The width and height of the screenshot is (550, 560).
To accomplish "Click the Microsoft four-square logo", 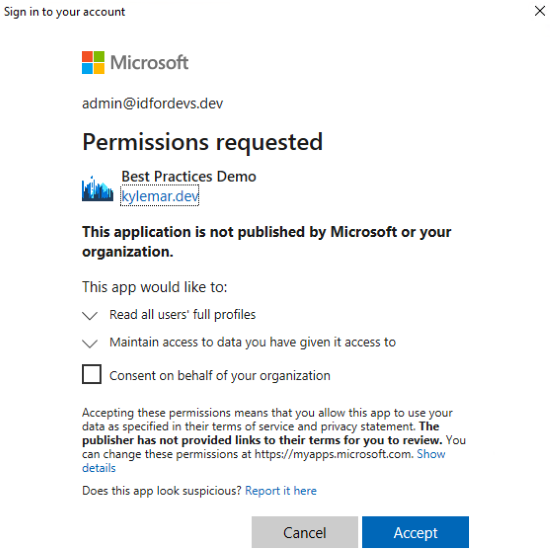I will tap(93, 62).
